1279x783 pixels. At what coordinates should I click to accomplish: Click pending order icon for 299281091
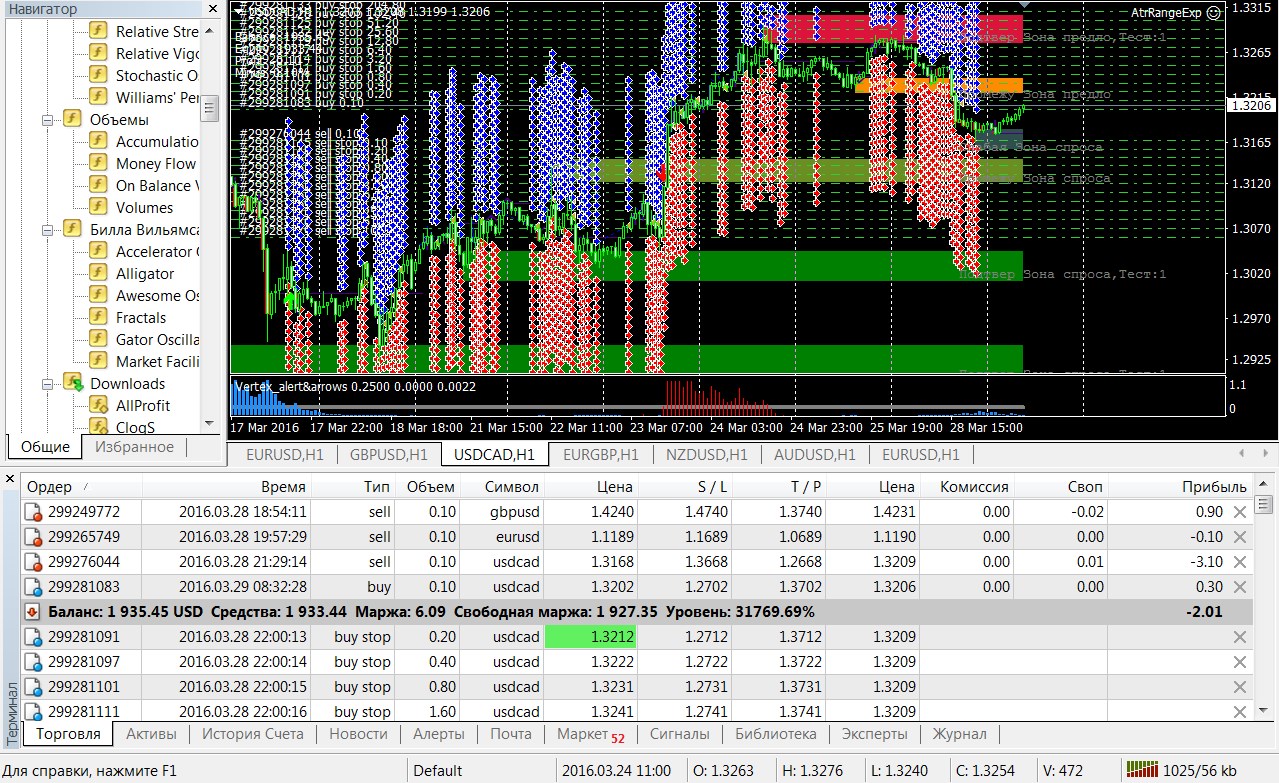34,637
